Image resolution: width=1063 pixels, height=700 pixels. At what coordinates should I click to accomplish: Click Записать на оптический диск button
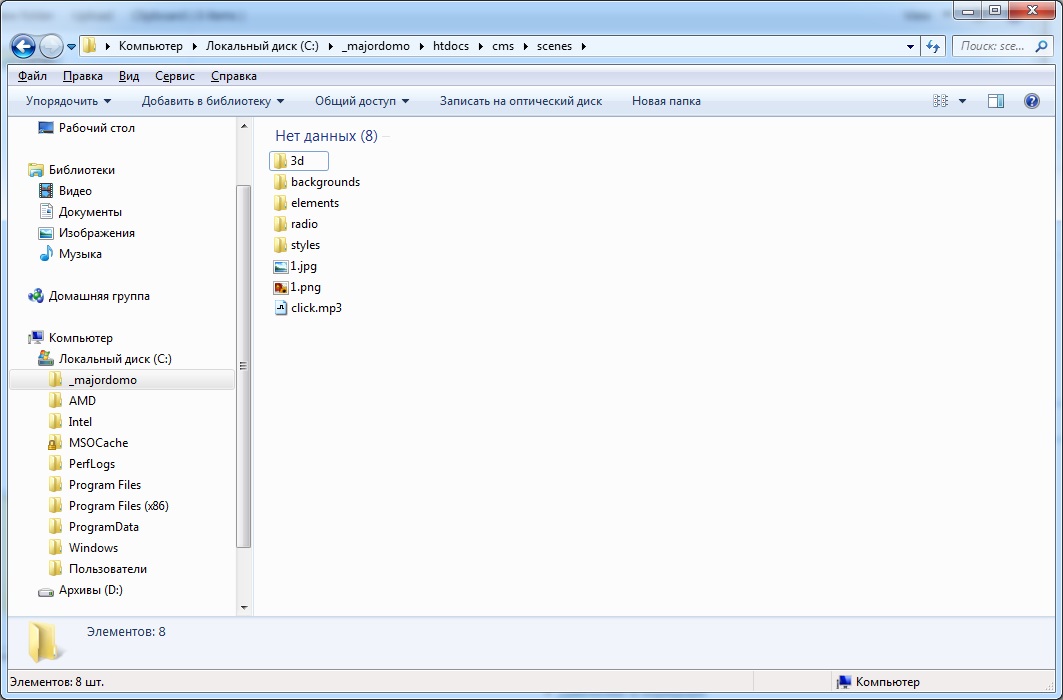[520, 101]
